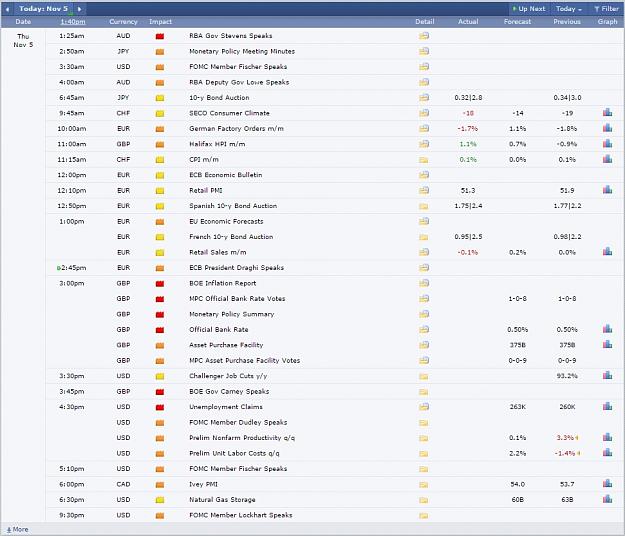This screenshot has height=536, width=625.
Task: Open detail folder for SECO Consumer Climate
Action: pyautogui.click(x=424, y=113)
